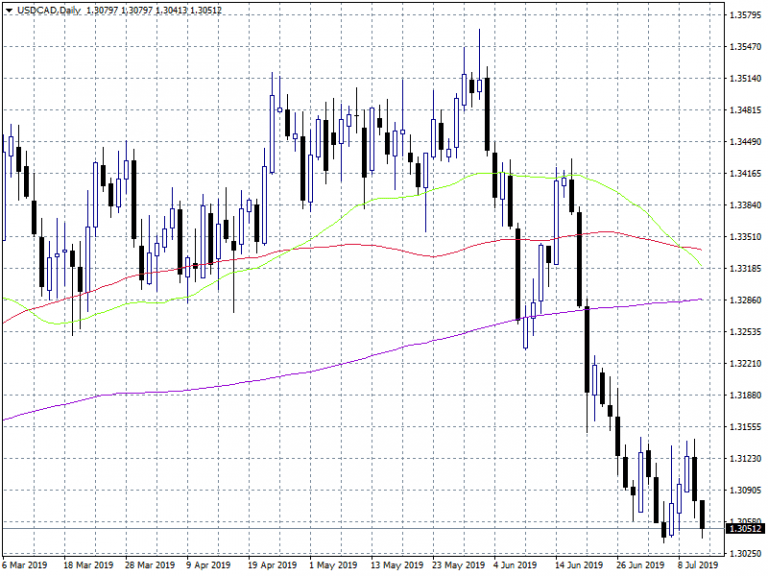Click the last black candle on chart
Image resolution: width=768 pixels, height=576 pixels.
pos(703,514)
